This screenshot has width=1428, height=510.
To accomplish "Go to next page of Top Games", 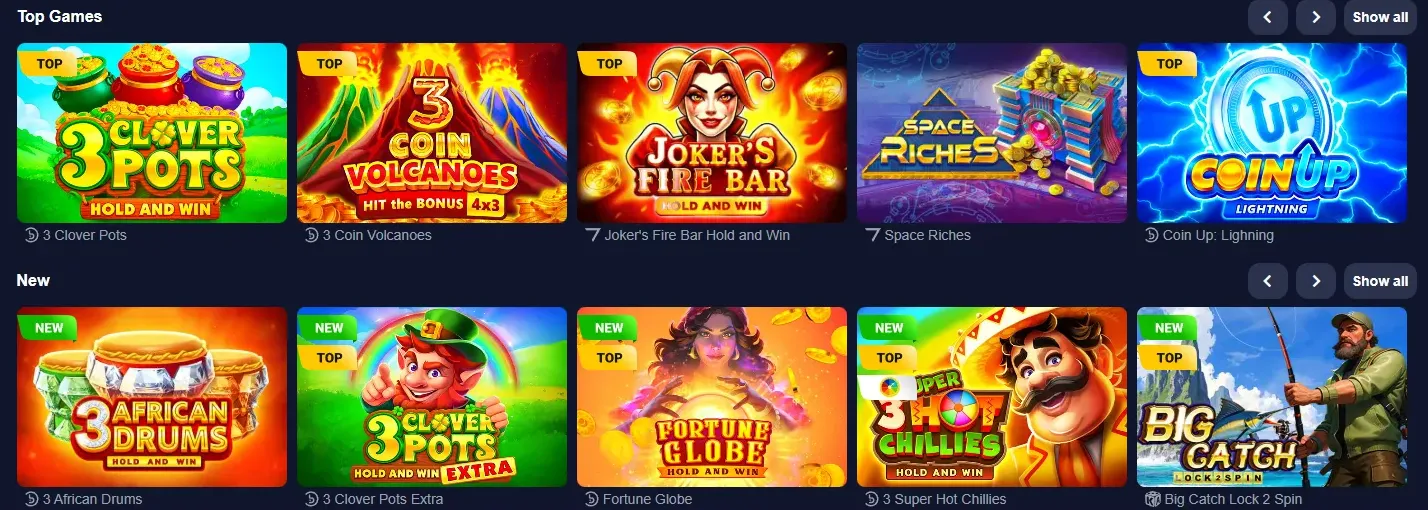I will (x=1316, y=17).
